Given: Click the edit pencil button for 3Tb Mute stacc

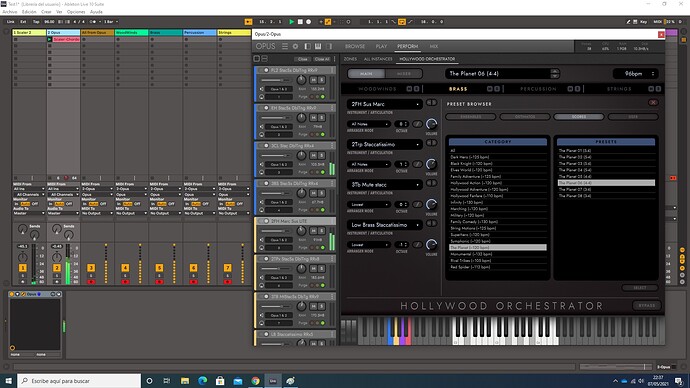Looking at the screenshot, I should click(417, 205).
